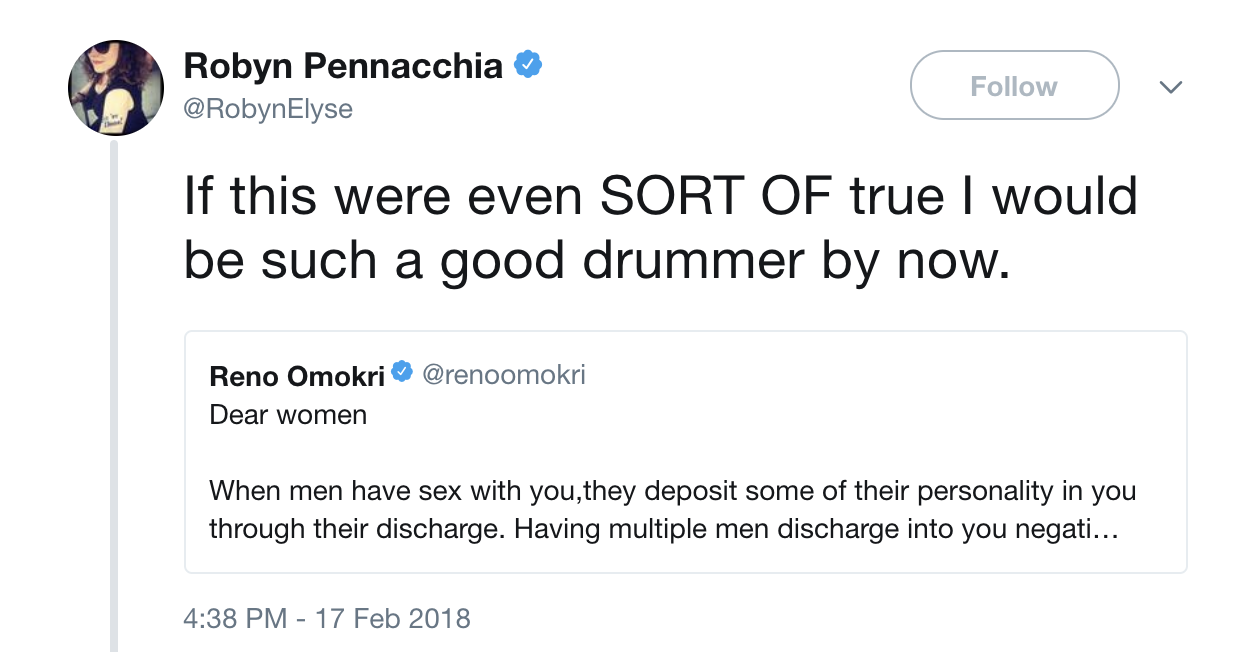Click the @RobynElyse handle
Viewport: 1242px width, 652px height.
[x=268, y=108]
